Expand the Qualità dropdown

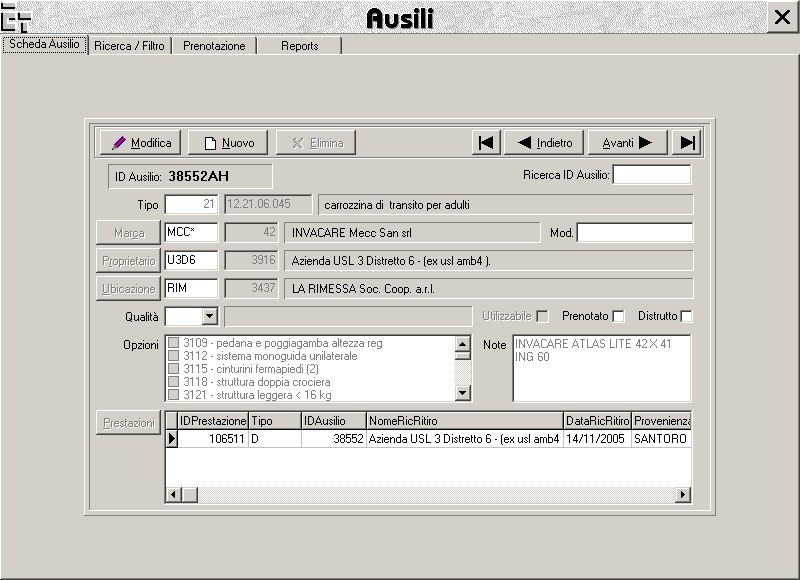(209, 316)
